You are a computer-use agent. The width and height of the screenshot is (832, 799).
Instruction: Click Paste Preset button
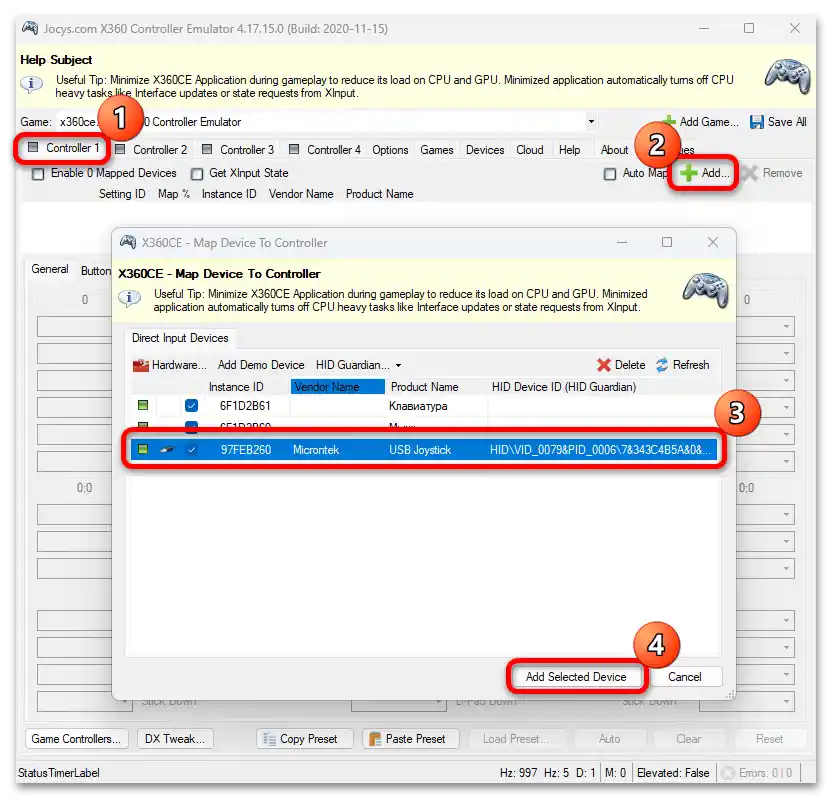click(x=410, y=739)
